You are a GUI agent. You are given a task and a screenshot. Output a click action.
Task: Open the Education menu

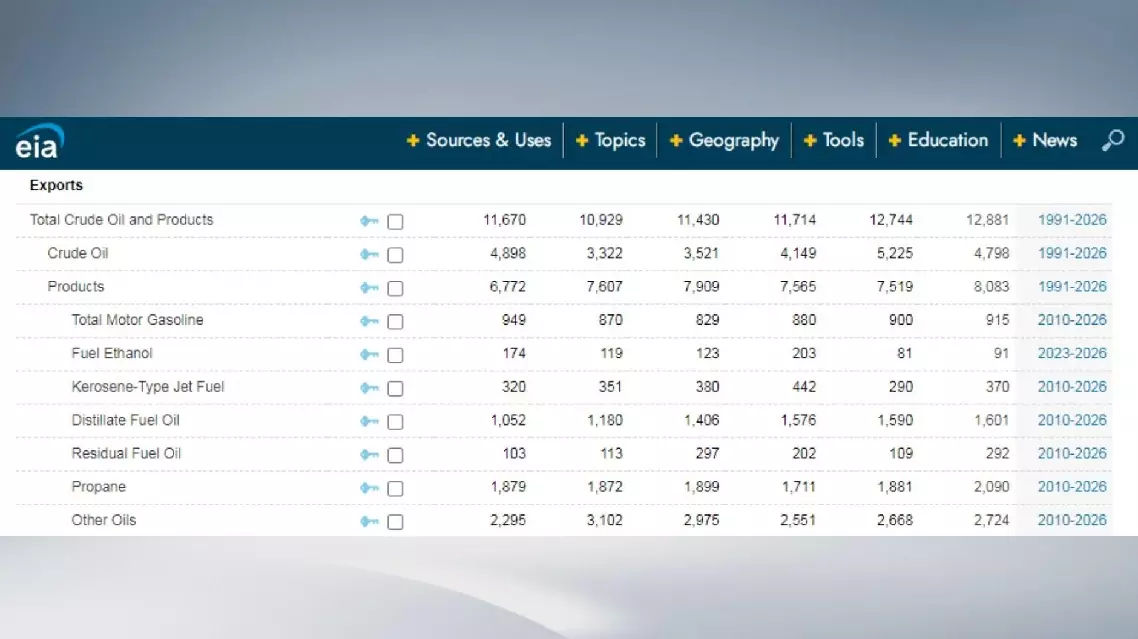938,141
